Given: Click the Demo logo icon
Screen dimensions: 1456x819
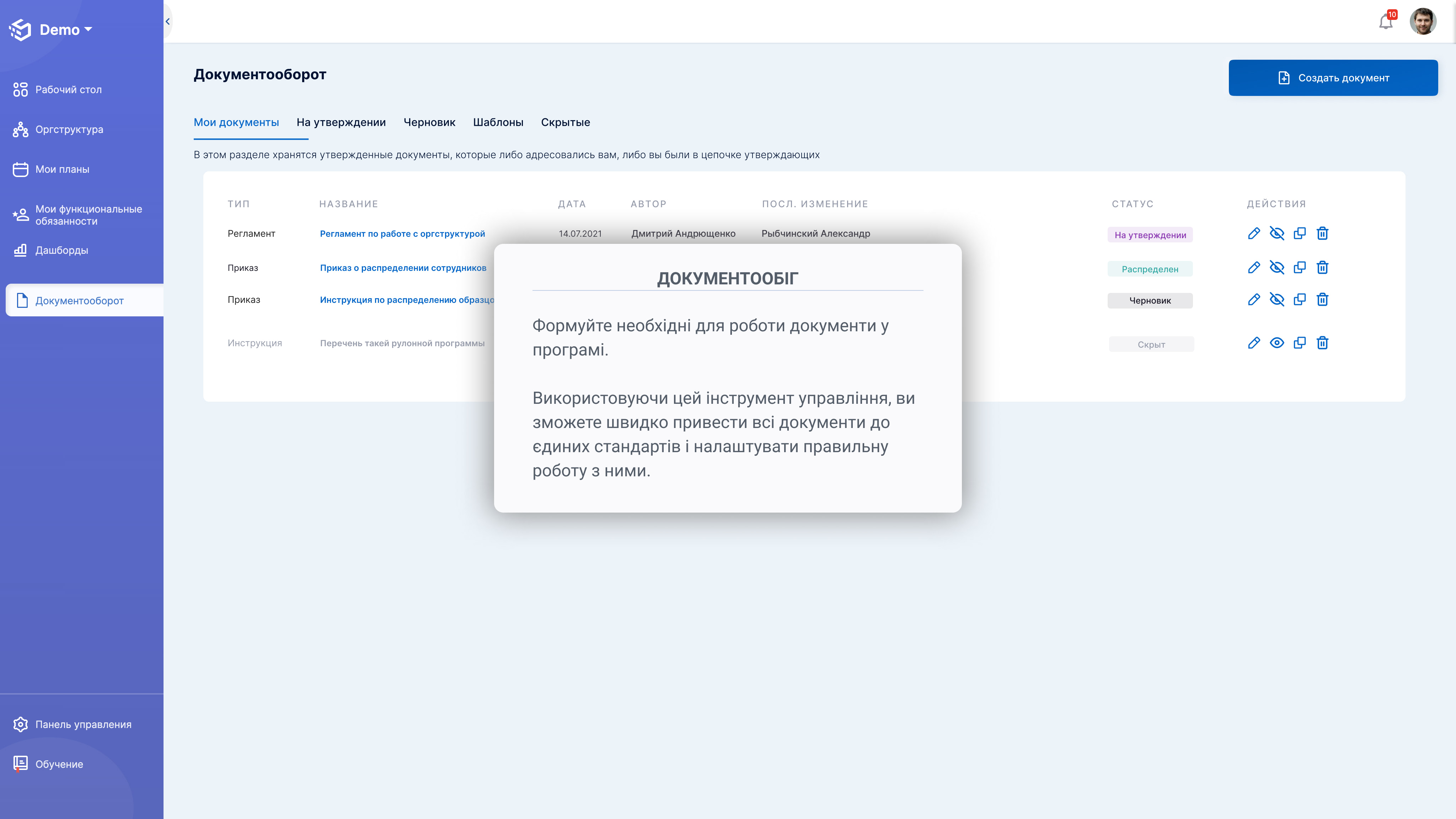Looking at the screenshot, I should (20, 30).
